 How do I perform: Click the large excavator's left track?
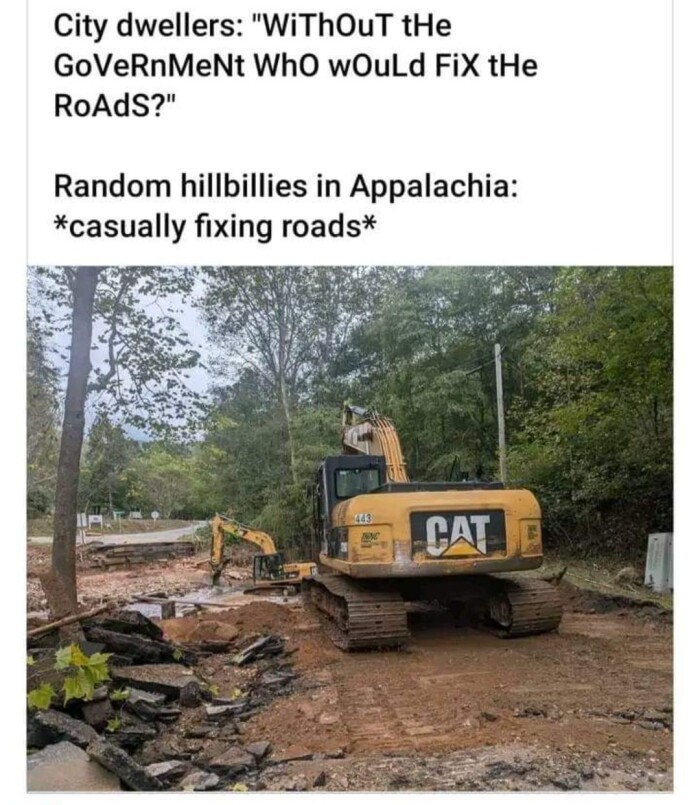(x=357, y=612)
